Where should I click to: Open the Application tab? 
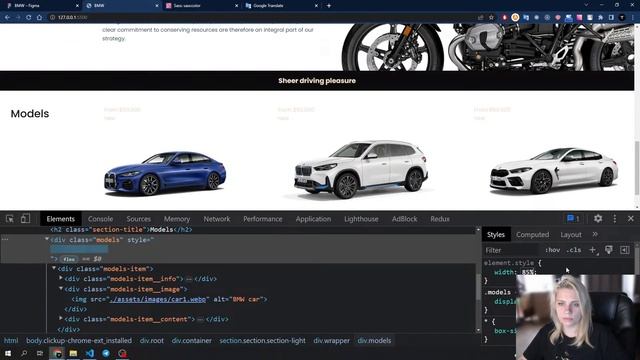point(313,219)
